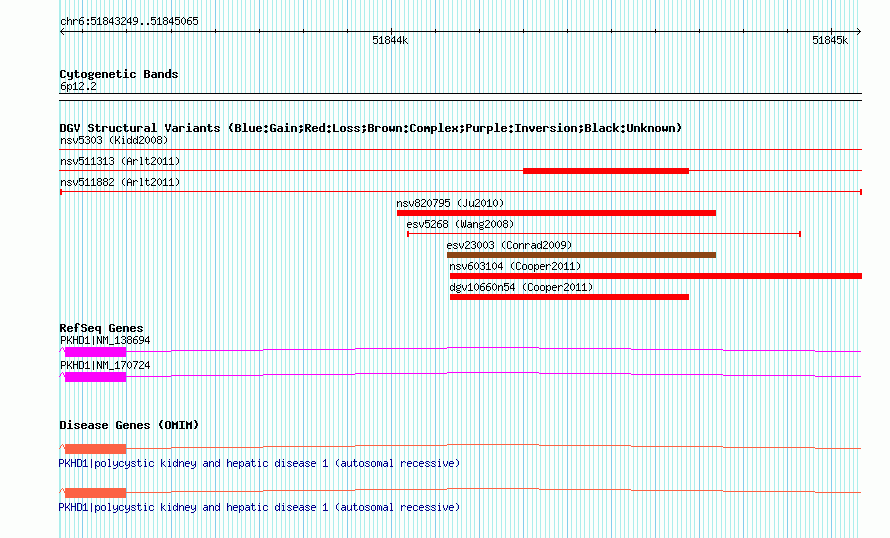
Task: Open variant nsv511882 (Arlt2011) label
Action: tap(120, 182)
